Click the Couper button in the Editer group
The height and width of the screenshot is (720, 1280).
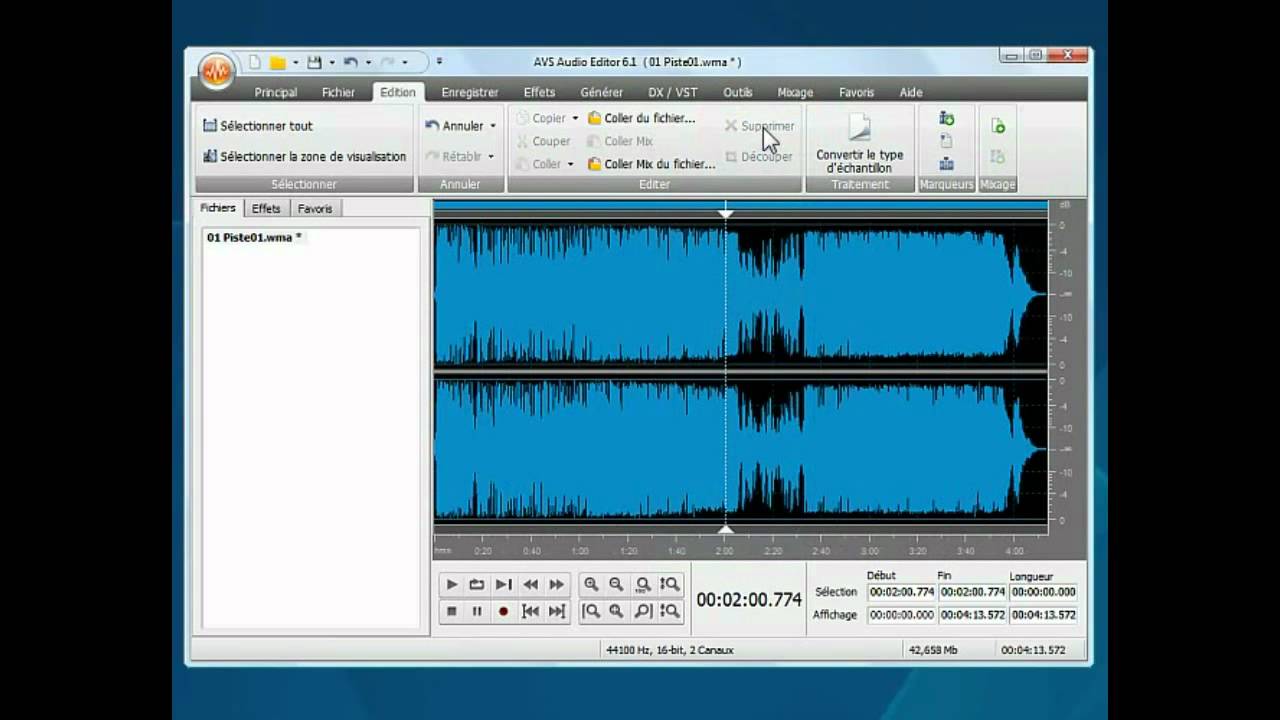point(543,141)
